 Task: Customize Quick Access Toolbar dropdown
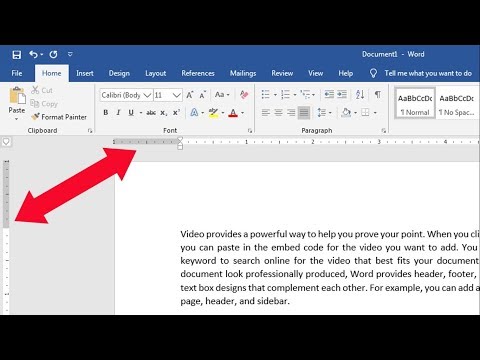coord(70,54)
